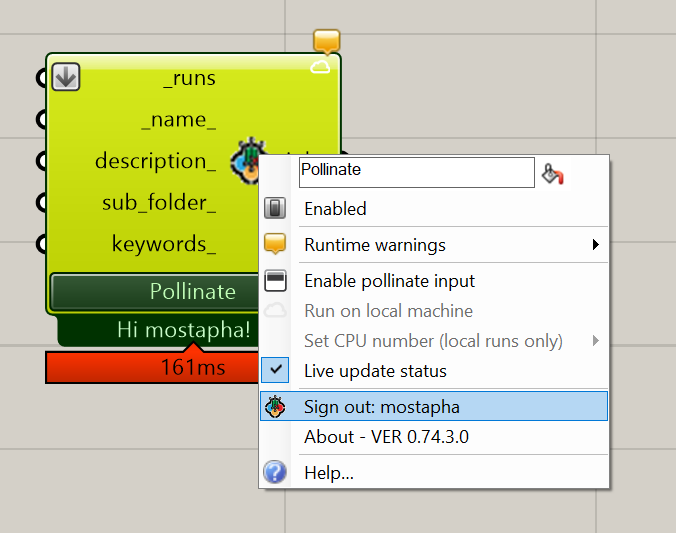Select Sign out: mostapha
676x533 pixels.
point(434,406)
